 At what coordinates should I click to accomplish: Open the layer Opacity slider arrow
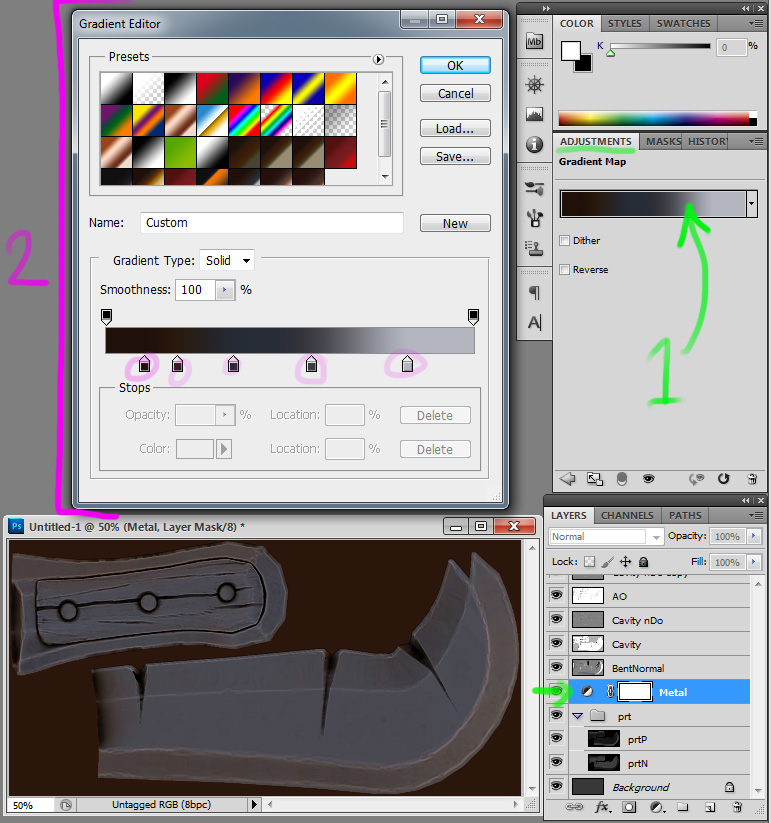pyautogui.click(x=754, y=536)
